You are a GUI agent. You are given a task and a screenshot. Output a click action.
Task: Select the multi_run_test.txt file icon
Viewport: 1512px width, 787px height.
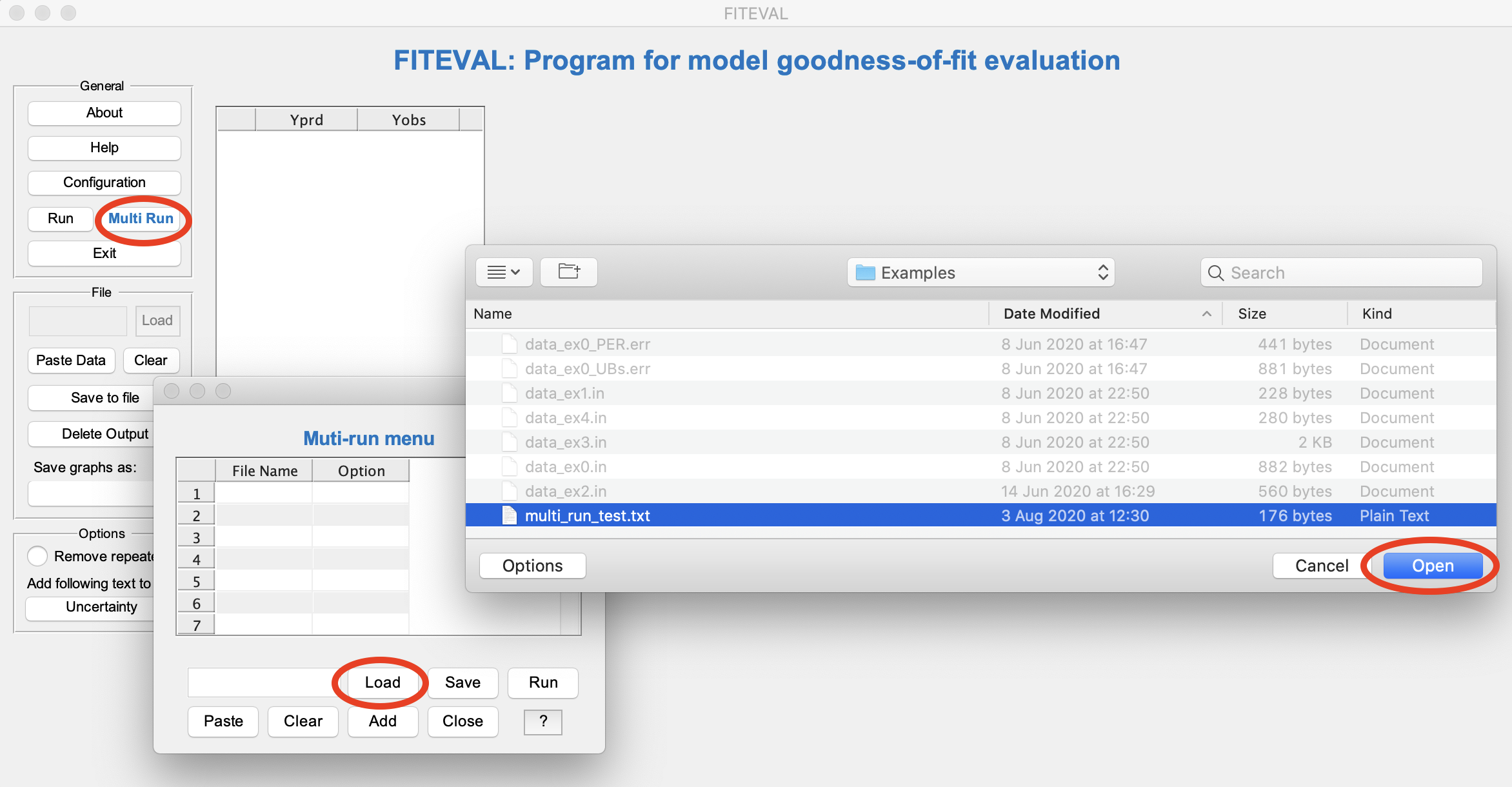[x=510, y=515]
